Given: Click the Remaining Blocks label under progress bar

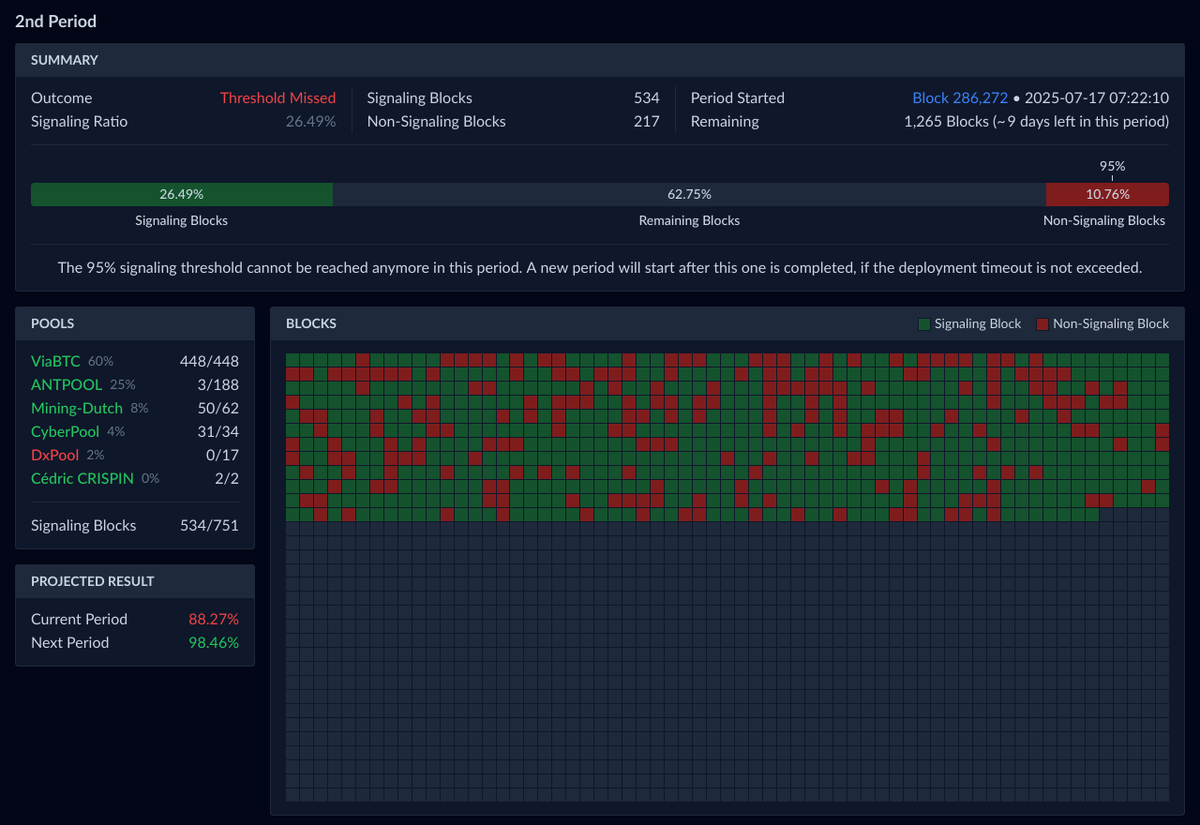Looking at the screenshot, I should (689, 220).
